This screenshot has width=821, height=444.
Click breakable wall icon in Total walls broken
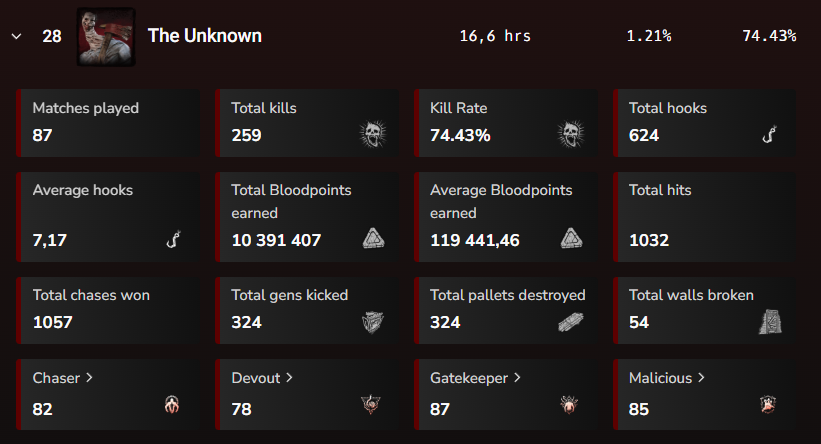coord(770,321)
